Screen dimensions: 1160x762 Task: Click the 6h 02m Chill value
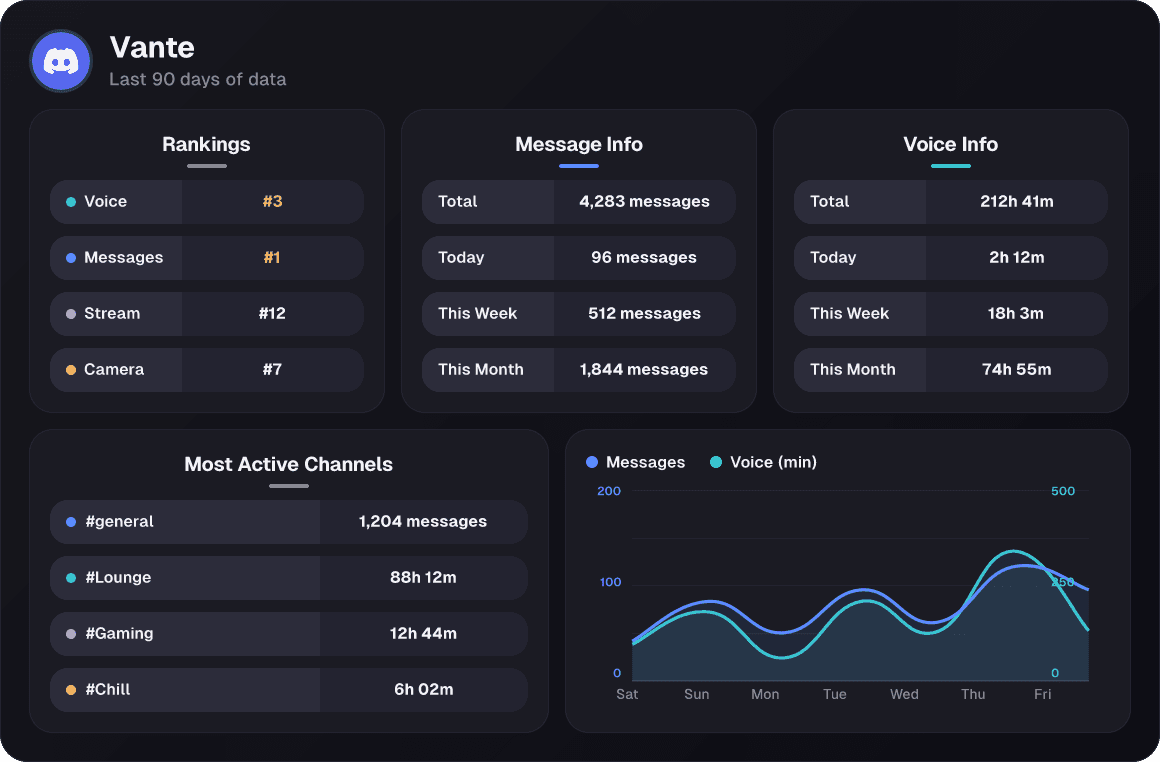tap(423, 689)
